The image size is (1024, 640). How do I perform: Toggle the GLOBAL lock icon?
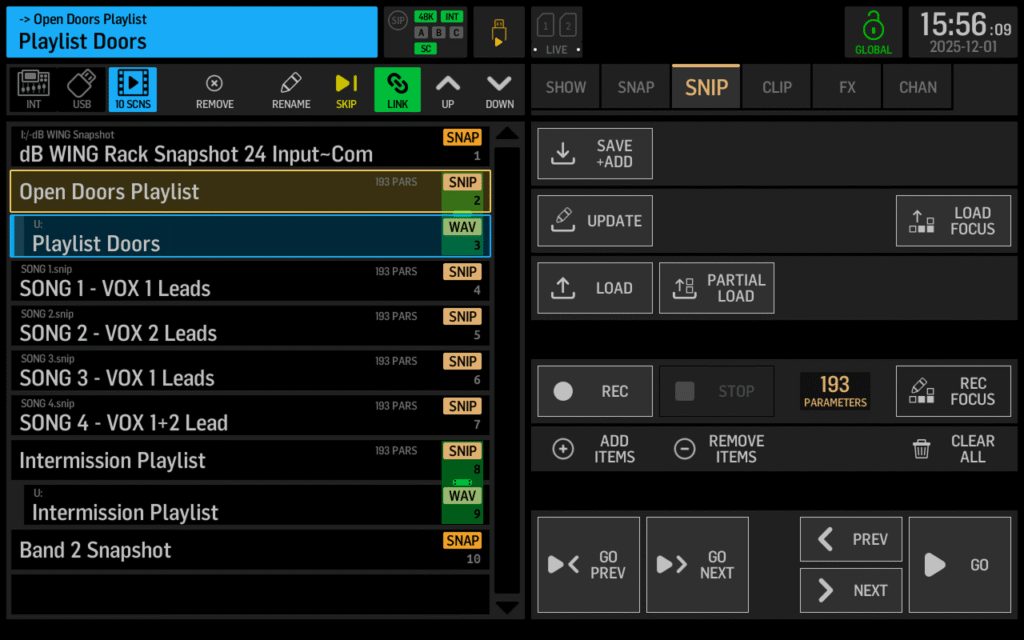873,32
